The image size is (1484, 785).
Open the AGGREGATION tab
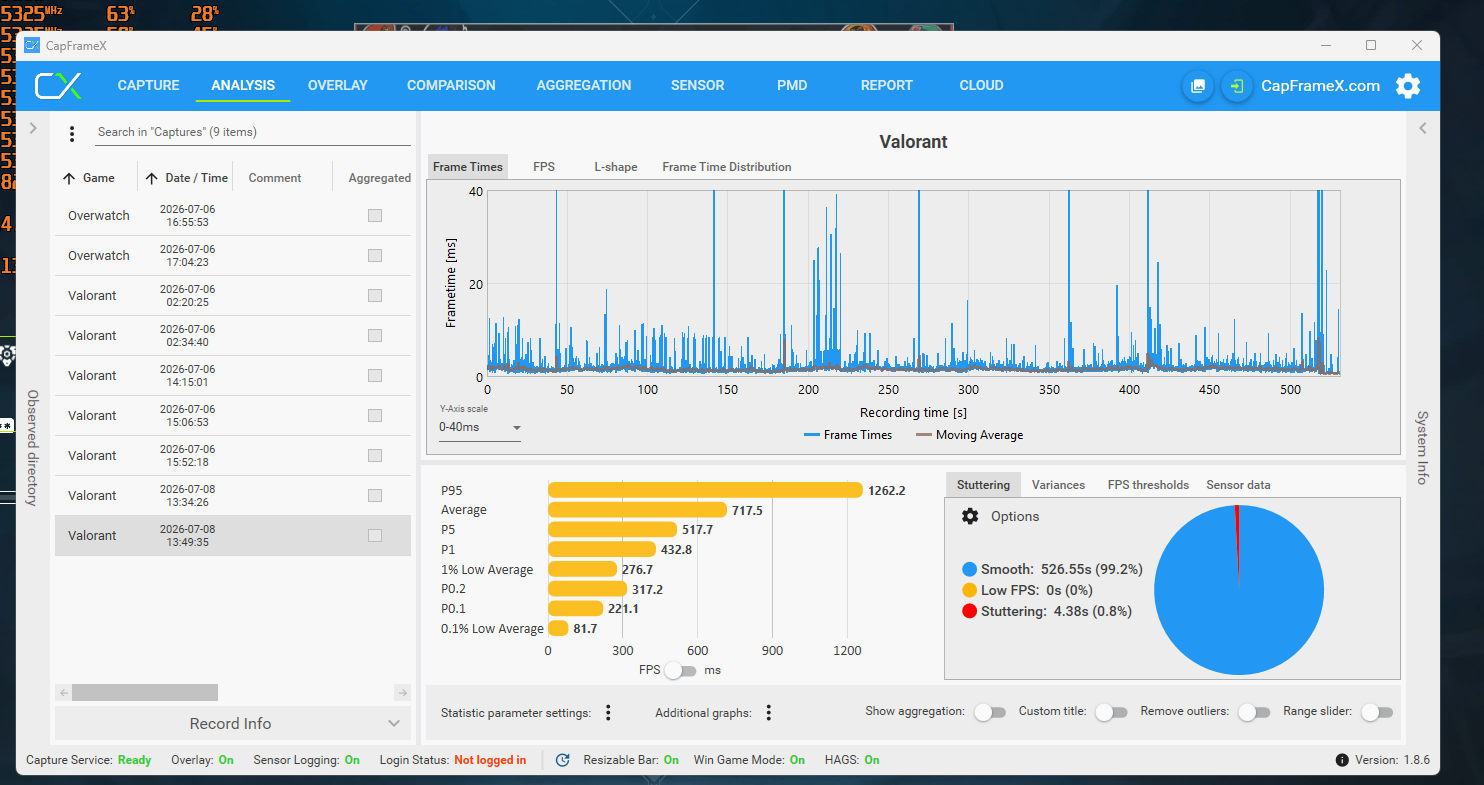click(x=584, y=86)
